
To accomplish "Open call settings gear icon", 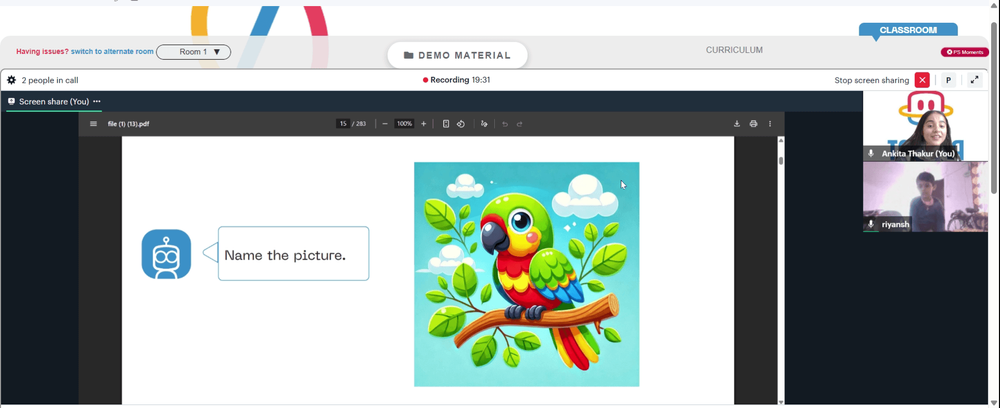I will point(11,80).
